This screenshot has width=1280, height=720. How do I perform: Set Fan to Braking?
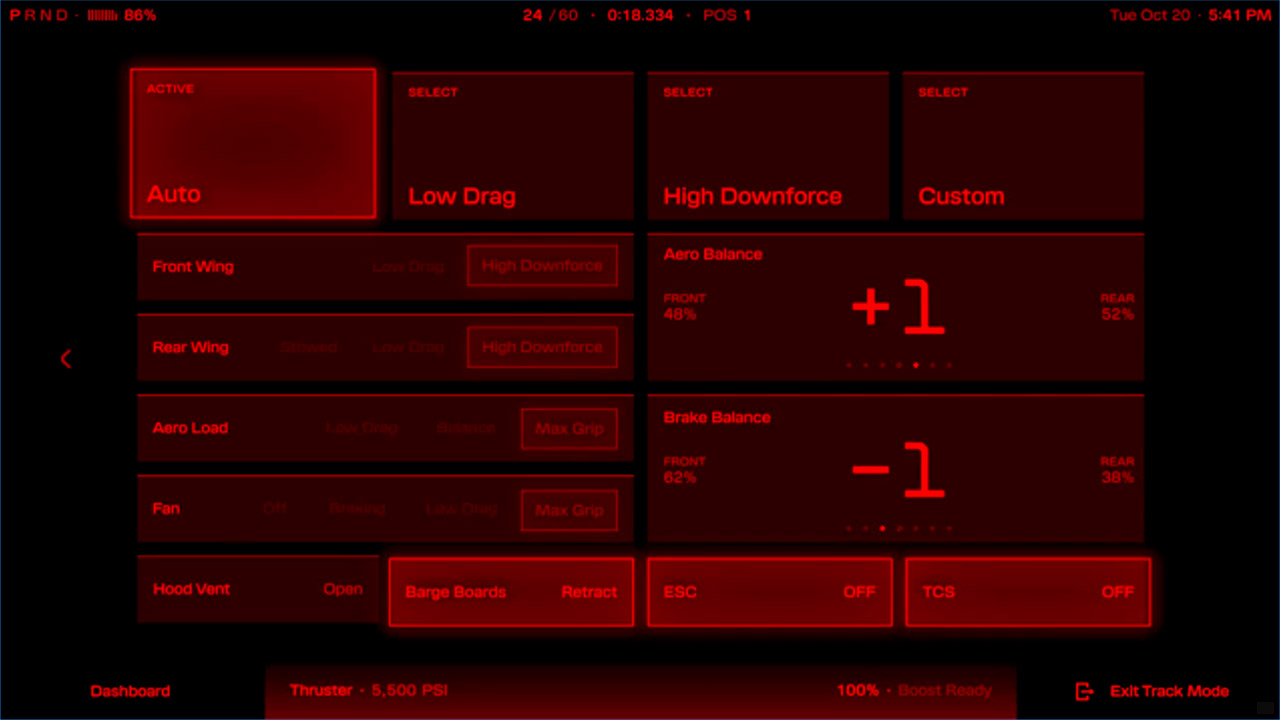[x=357, y=508]
